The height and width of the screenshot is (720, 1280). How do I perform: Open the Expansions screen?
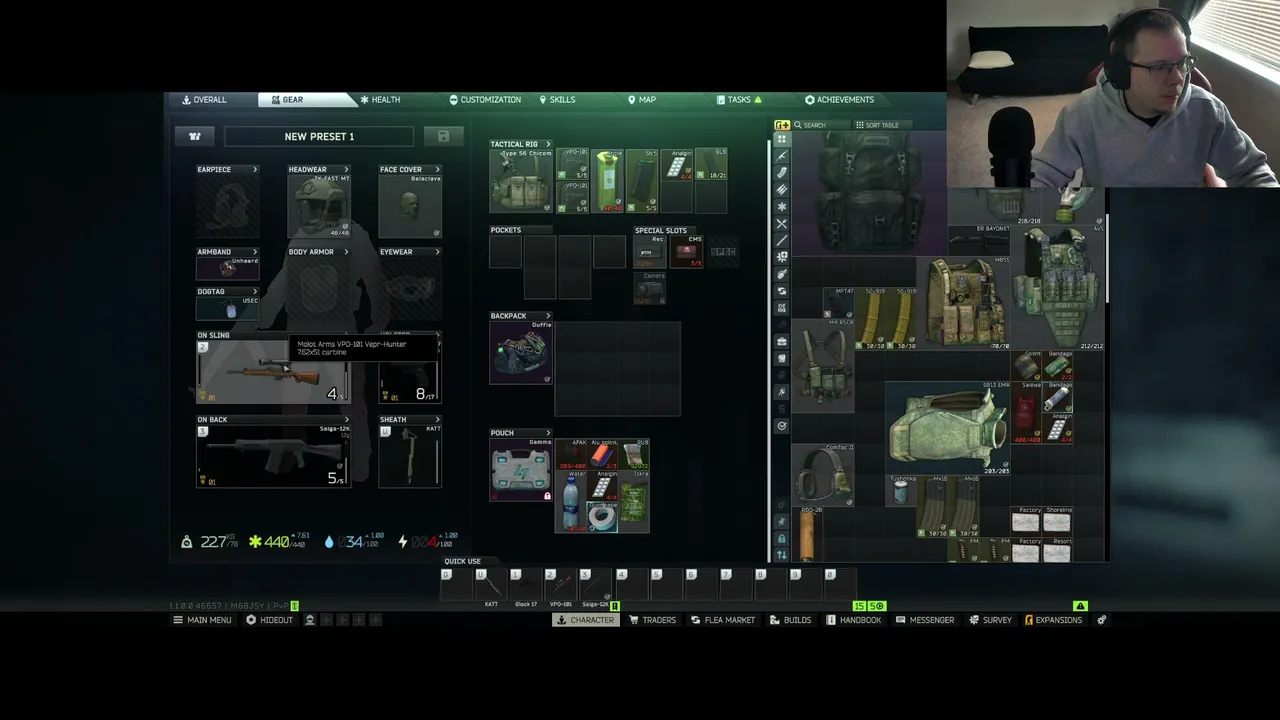[1053, 620]
